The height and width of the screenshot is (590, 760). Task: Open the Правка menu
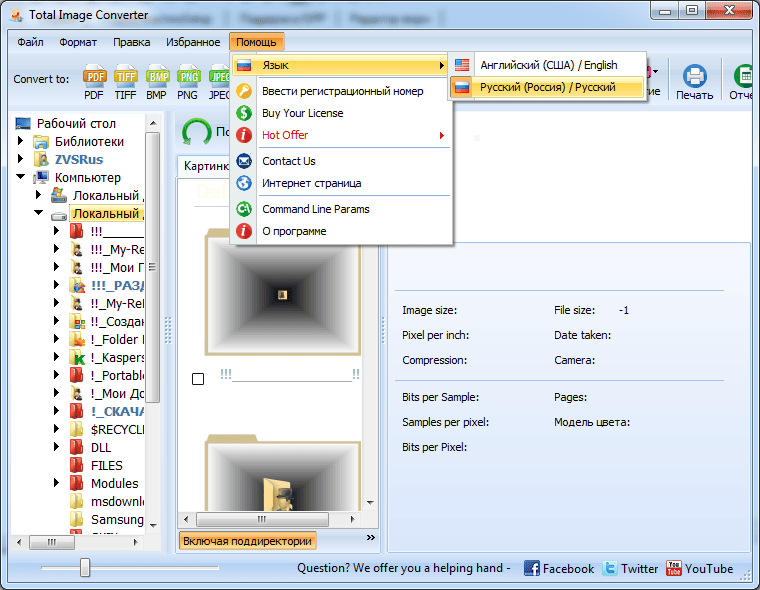131,42
